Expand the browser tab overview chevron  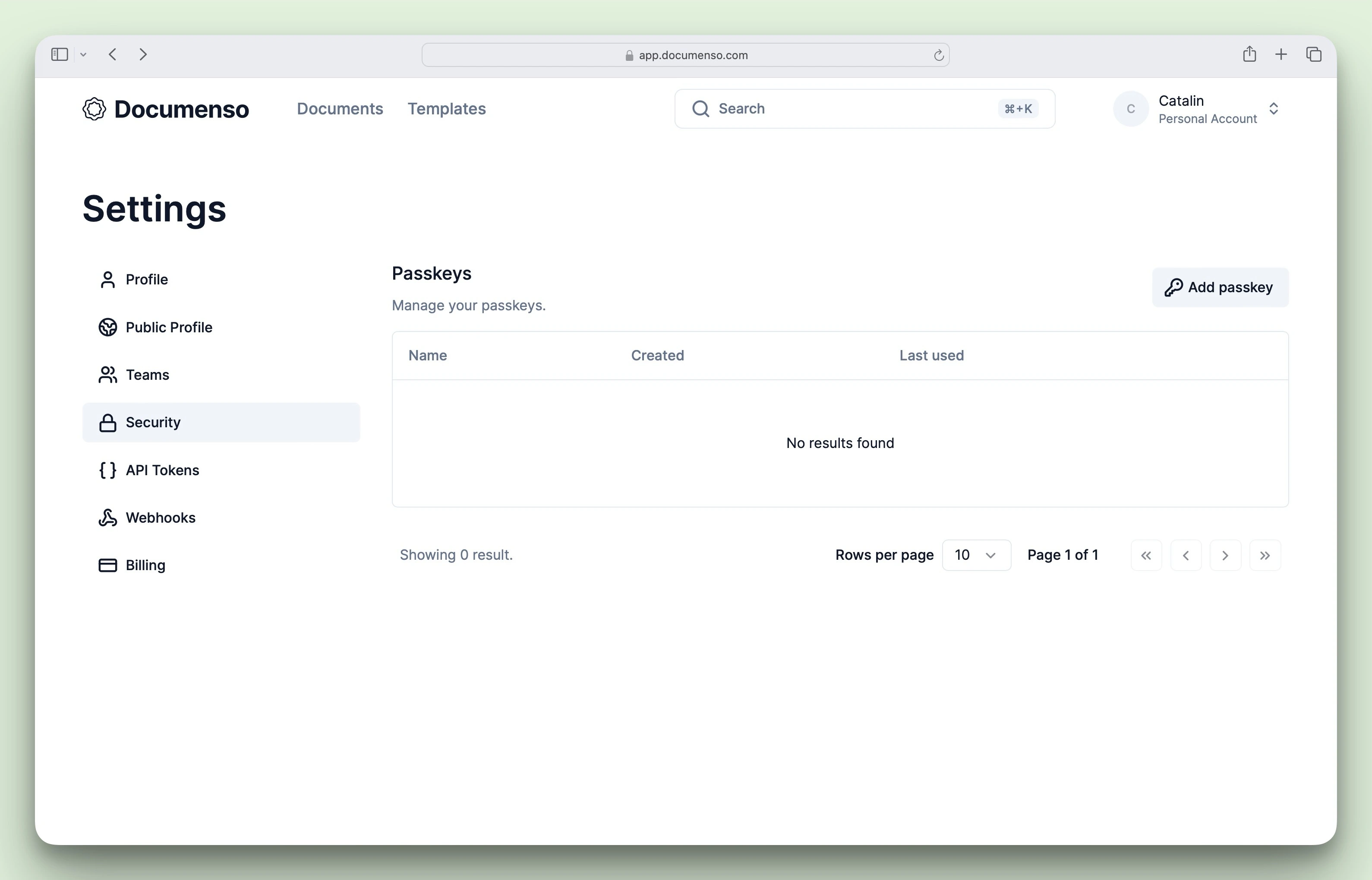coord(83,54)
